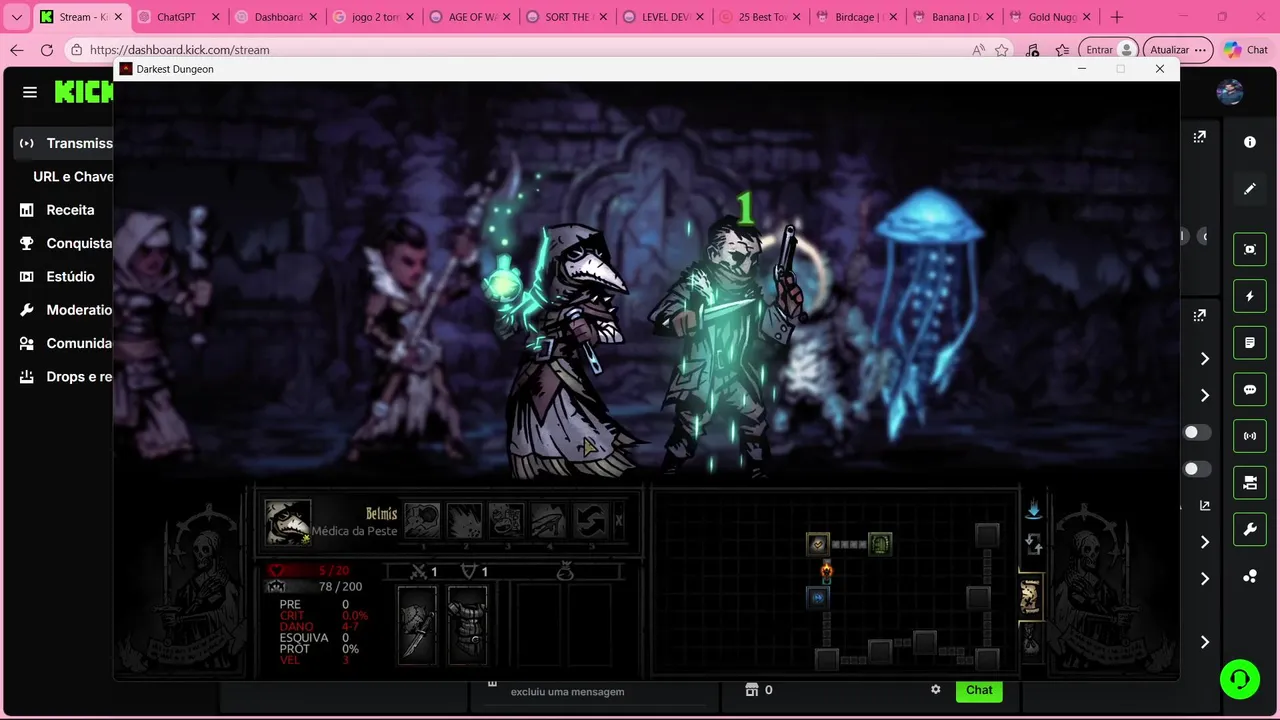1280x720 pixels.
Task: Open the browser Copilot Chat button
Action: click(1245, 50)
